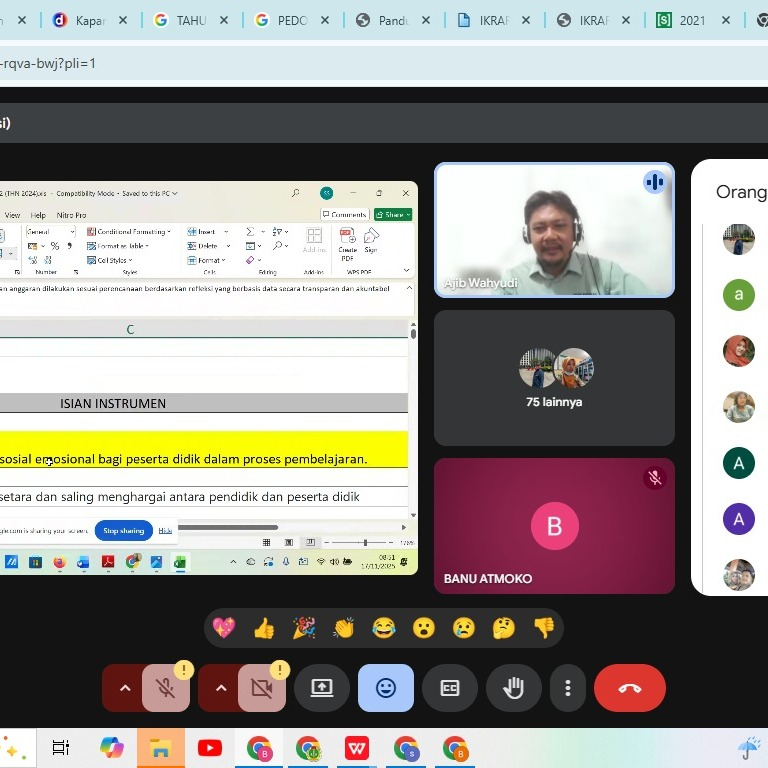Send the thinking face reaction
The height and width of the screenshot is (768, 768).
point(504,628)
